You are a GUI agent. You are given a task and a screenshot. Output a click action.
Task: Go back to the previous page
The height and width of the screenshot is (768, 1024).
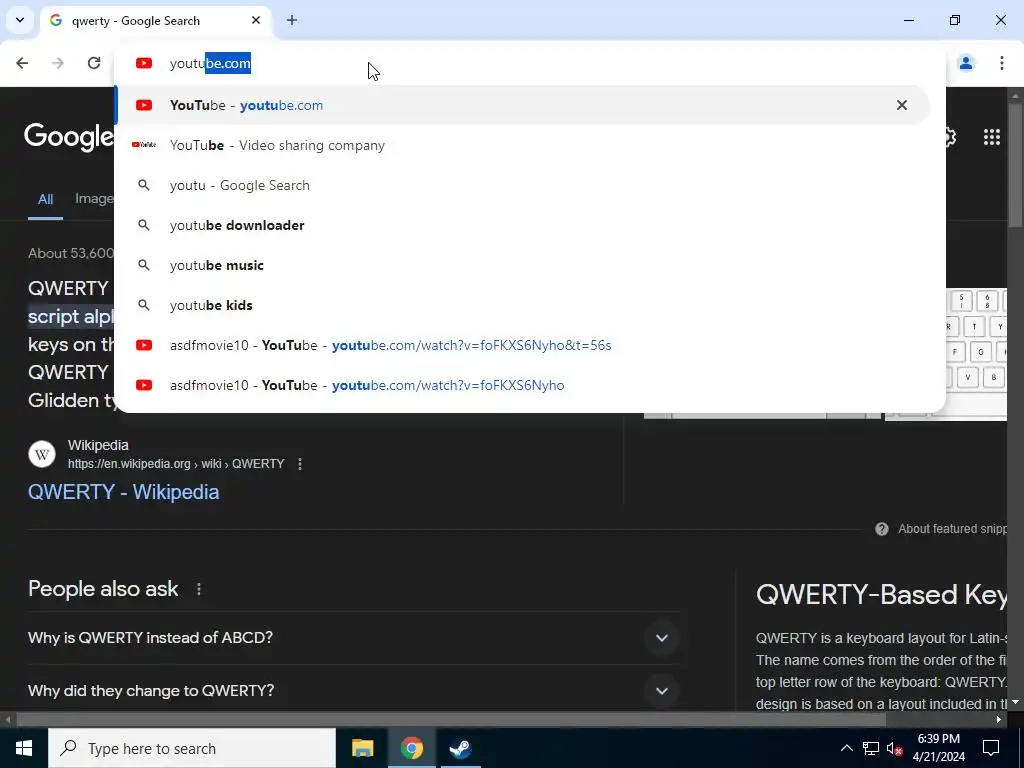(x=22, y=63)
